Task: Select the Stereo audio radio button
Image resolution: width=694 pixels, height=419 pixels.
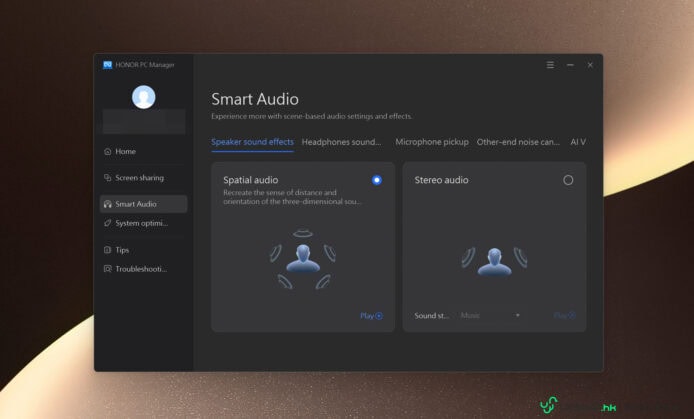Action: click(x=568, y=180)
